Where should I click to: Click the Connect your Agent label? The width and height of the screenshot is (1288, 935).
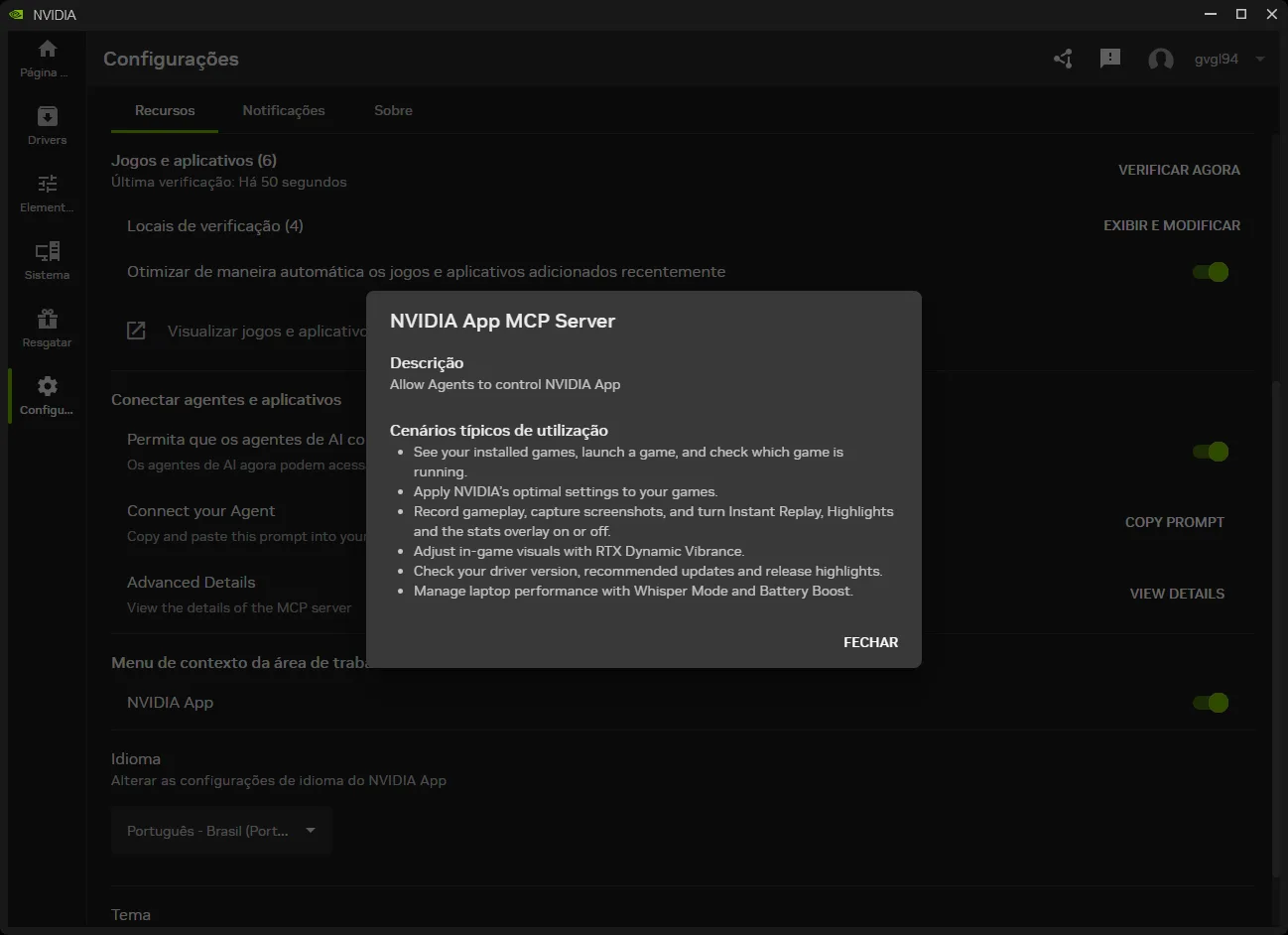201,510
